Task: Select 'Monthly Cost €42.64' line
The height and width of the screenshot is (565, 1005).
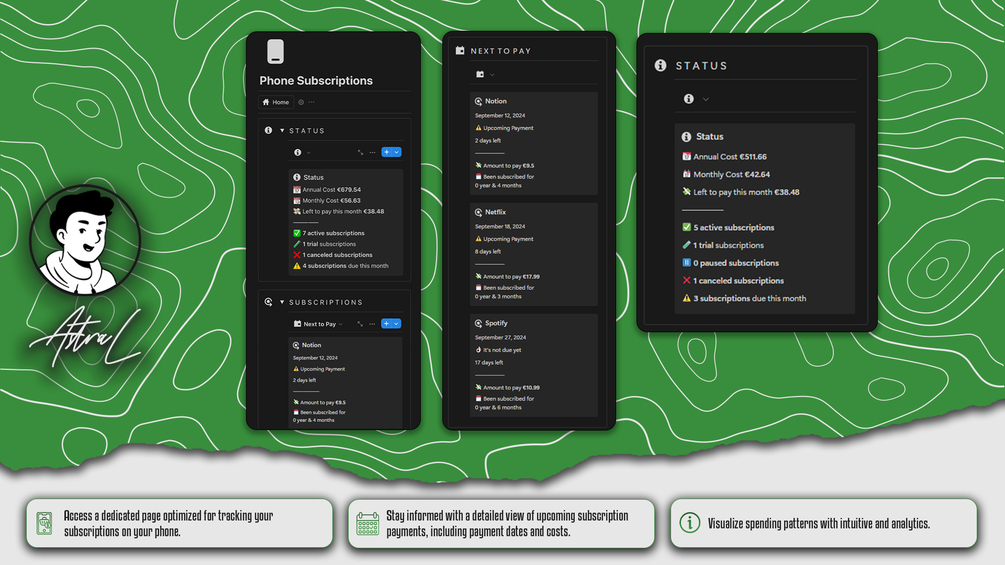Action: click(x=726, y=174)
